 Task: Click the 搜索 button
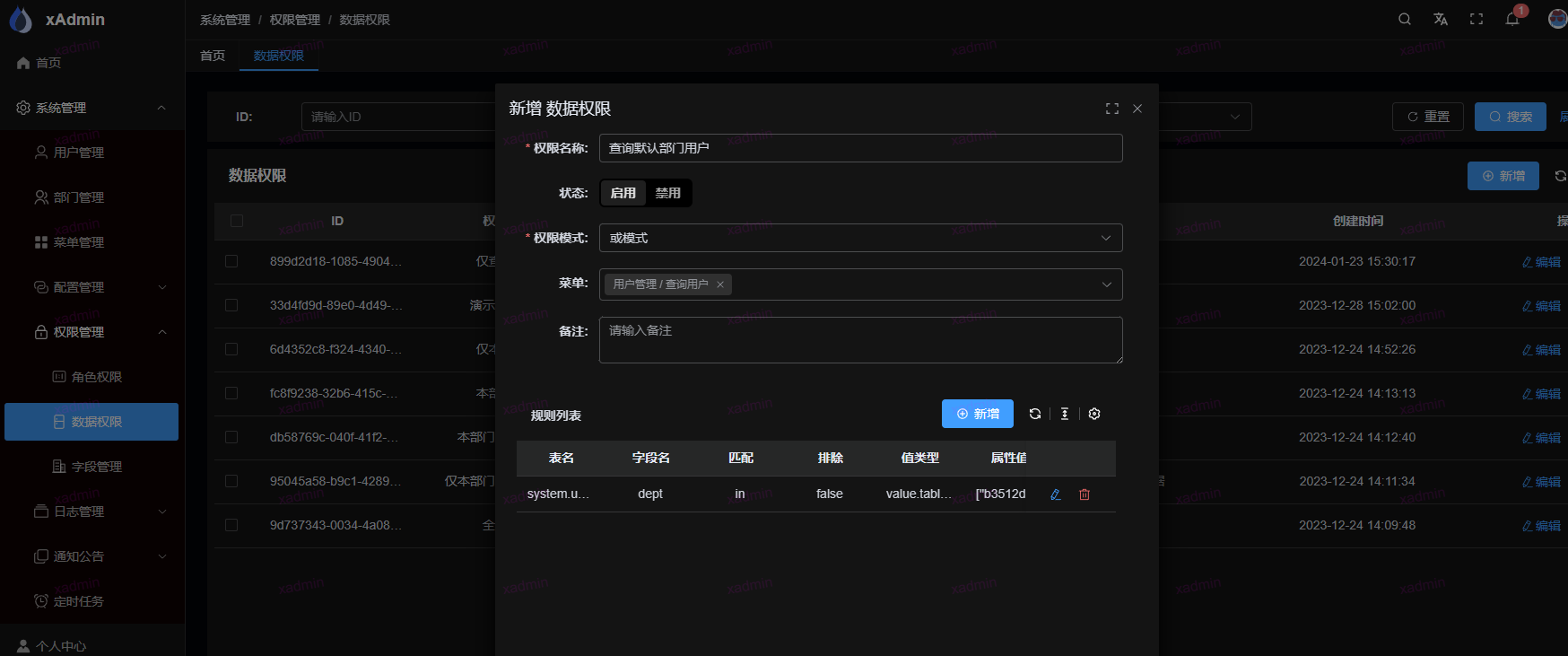(x=1511, y=117)
